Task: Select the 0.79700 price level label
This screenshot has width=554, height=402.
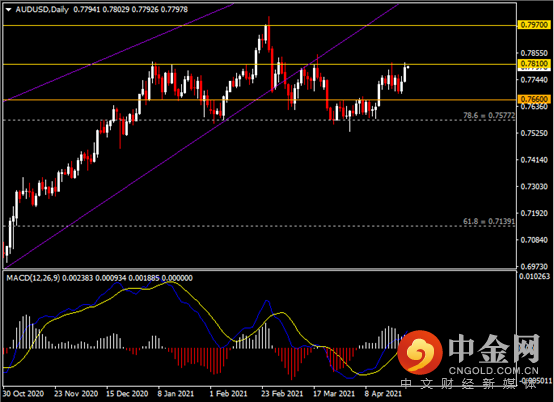Action: [535, 25]
